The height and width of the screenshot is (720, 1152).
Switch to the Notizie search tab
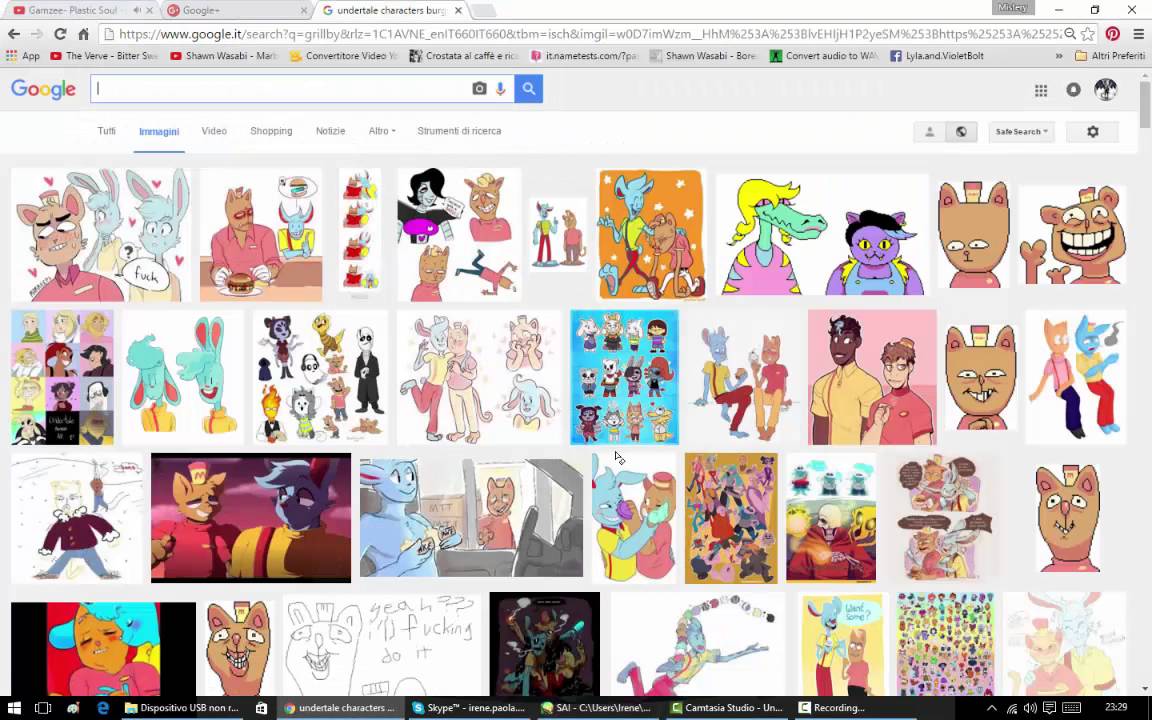pos(331,131)
